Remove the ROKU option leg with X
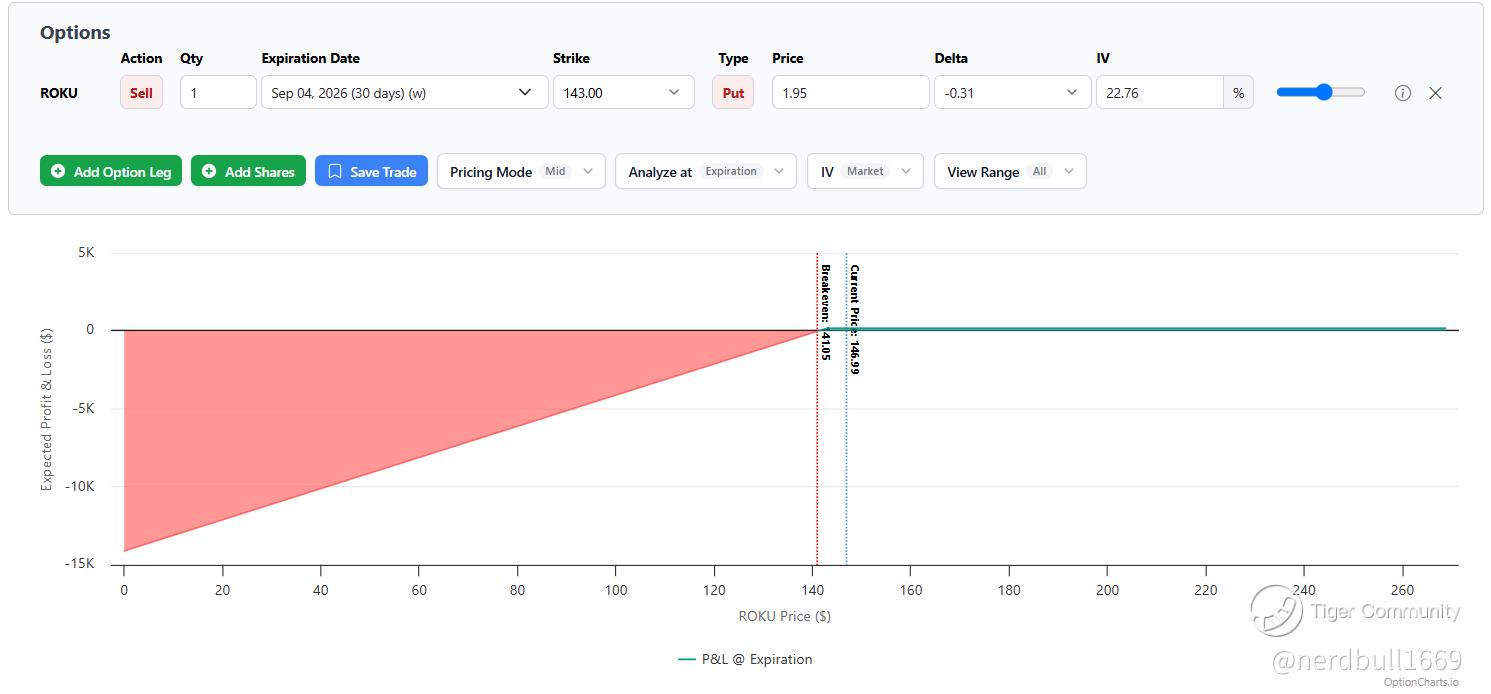 coord(1435,93)
